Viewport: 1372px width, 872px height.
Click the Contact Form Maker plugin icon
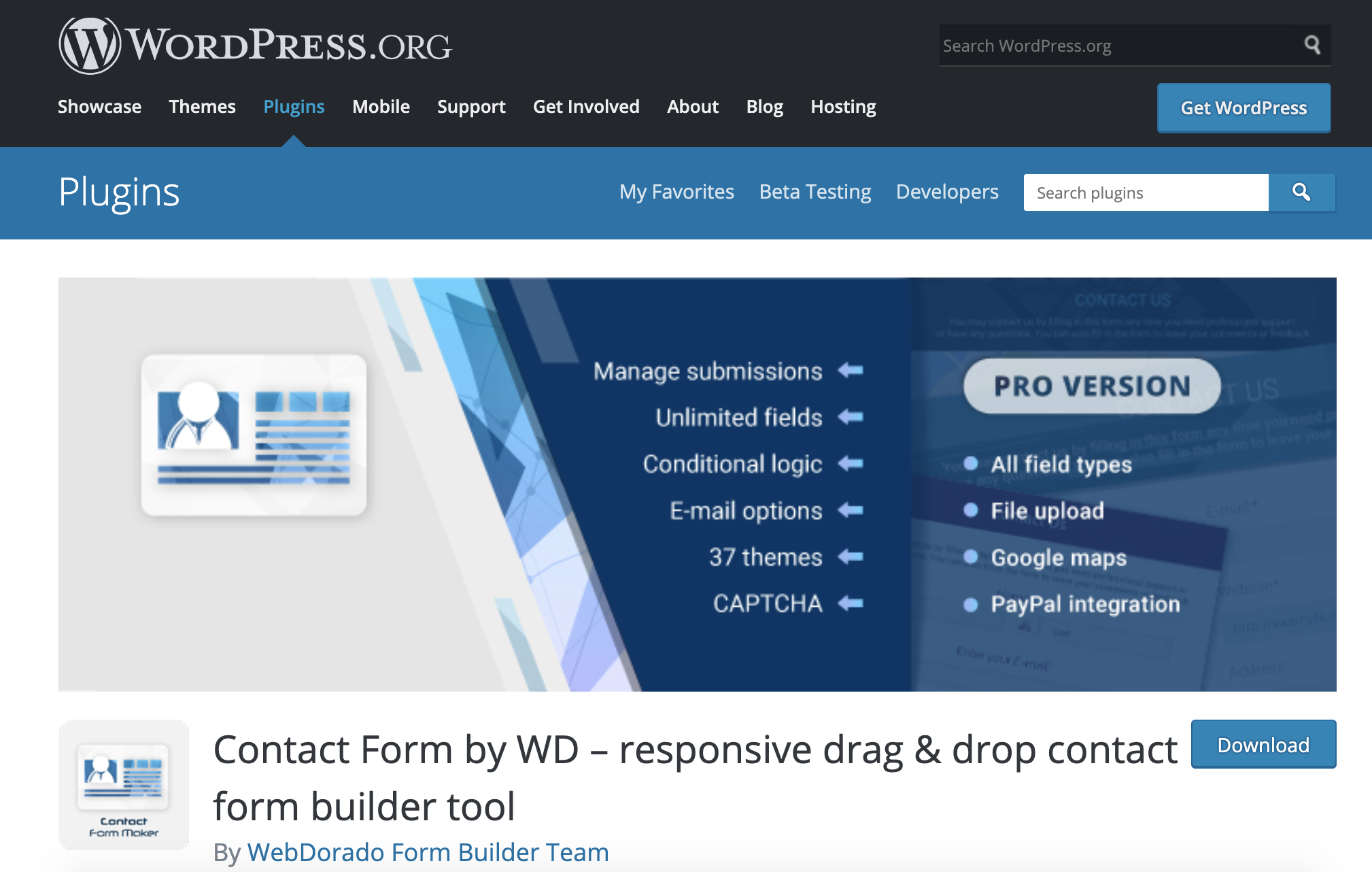pos(124,784)
